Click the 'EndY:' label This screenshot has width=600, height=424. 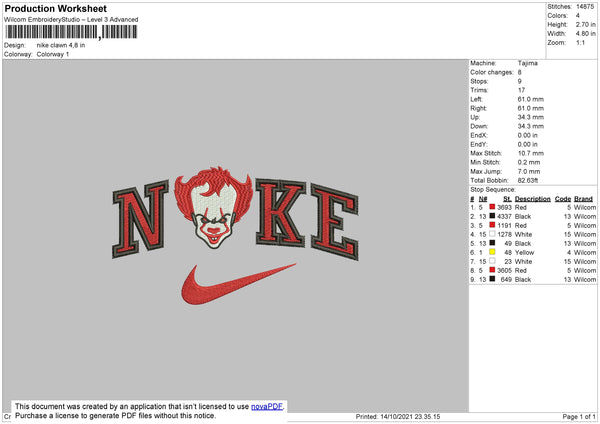pos(479,144)
